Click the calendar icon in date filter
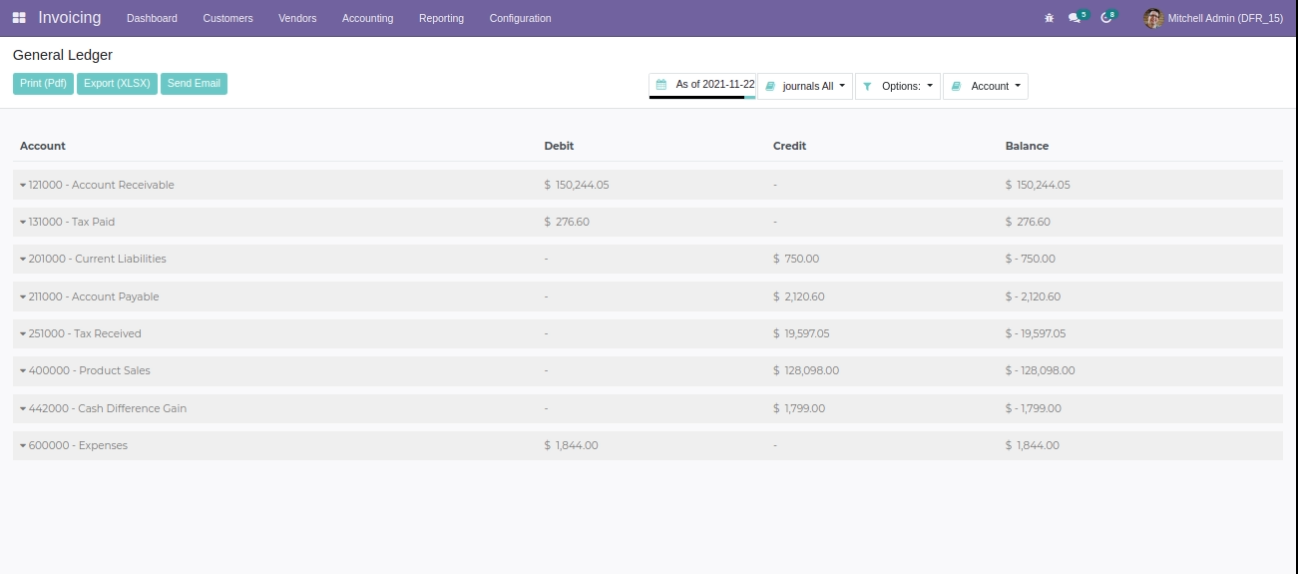 [661, 85]
